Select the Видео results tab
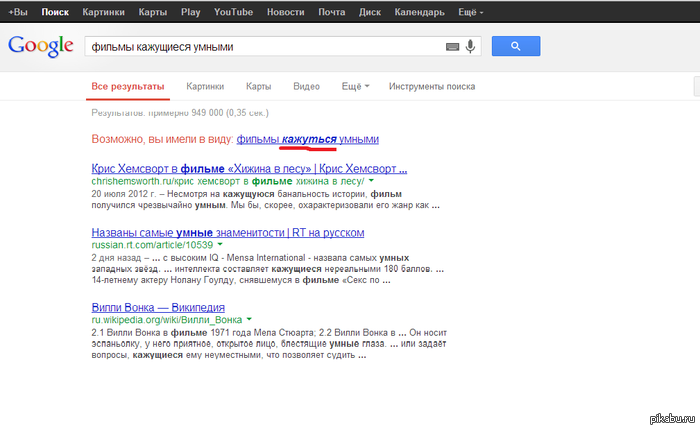The width and height of the screenshot is (700, 430). pyautogui.click(x=307, y=87)
